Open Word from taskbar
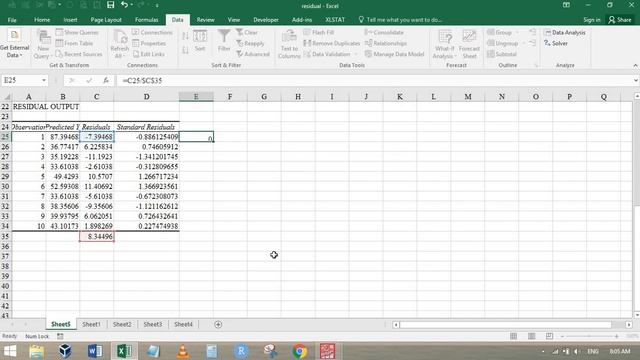This screenshot has height=360, width=640. pyautogui.click(x=95, y=351)
